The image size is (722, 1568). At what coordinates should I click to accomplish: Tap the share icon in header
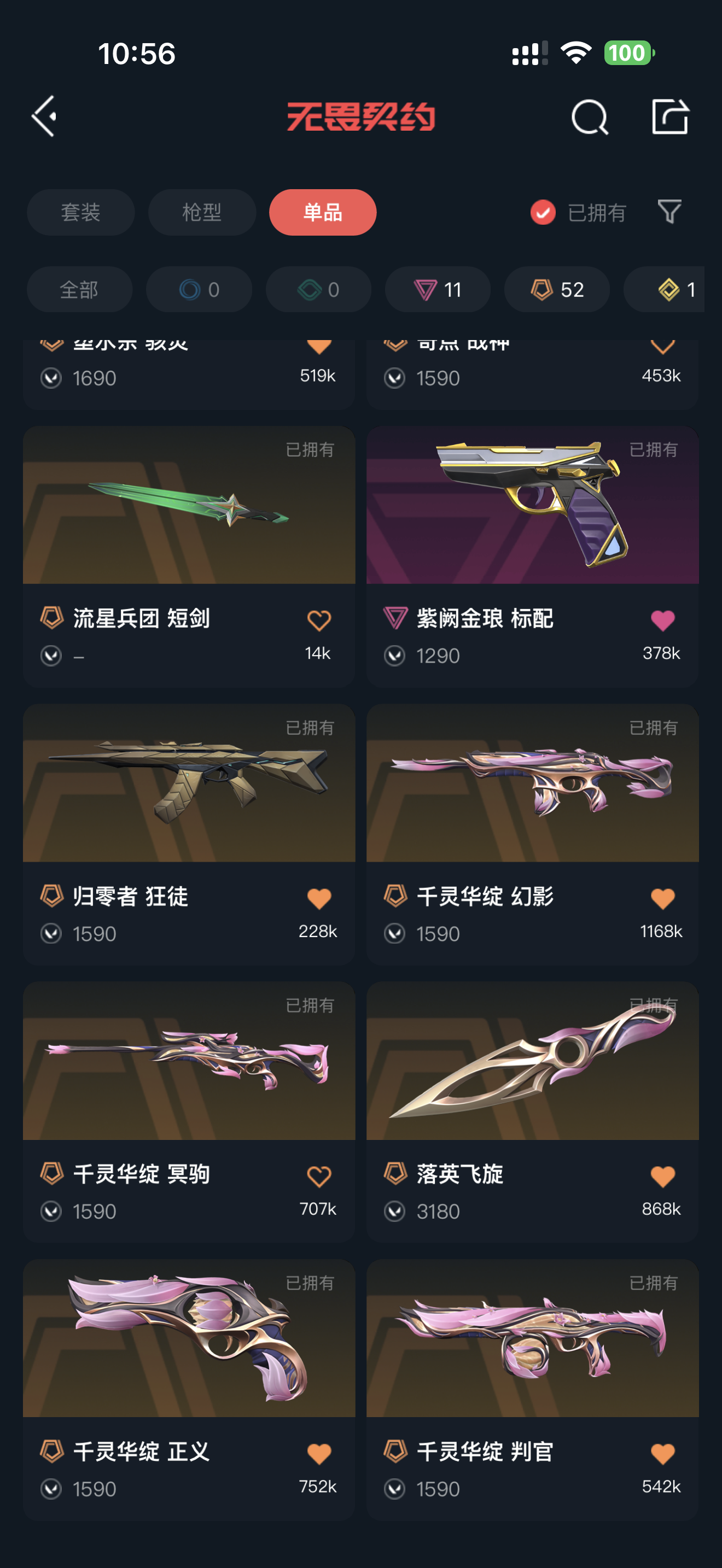coord(669,116)
